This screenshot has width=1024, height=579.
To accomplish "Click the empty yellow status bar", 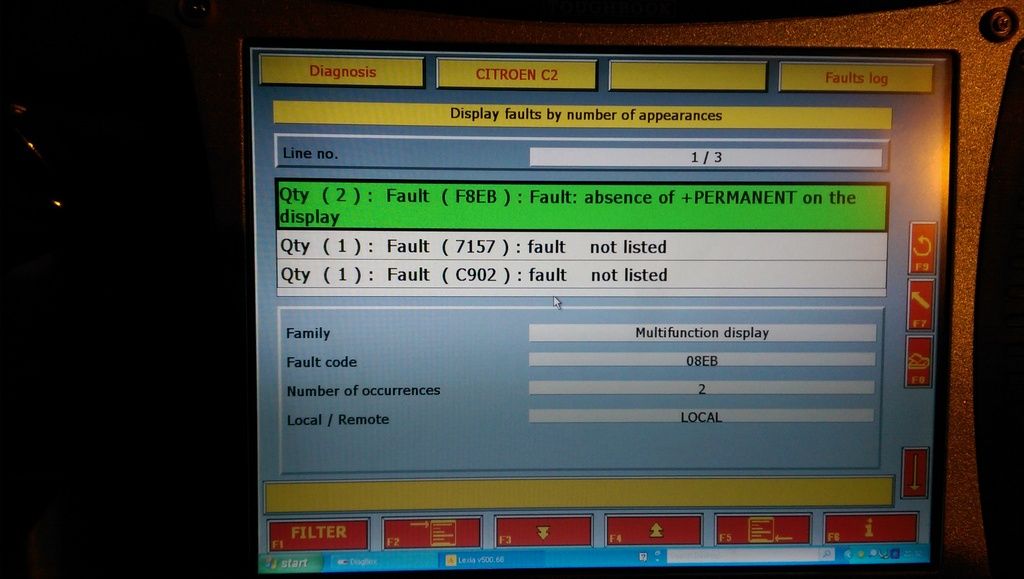I will 579,494.
